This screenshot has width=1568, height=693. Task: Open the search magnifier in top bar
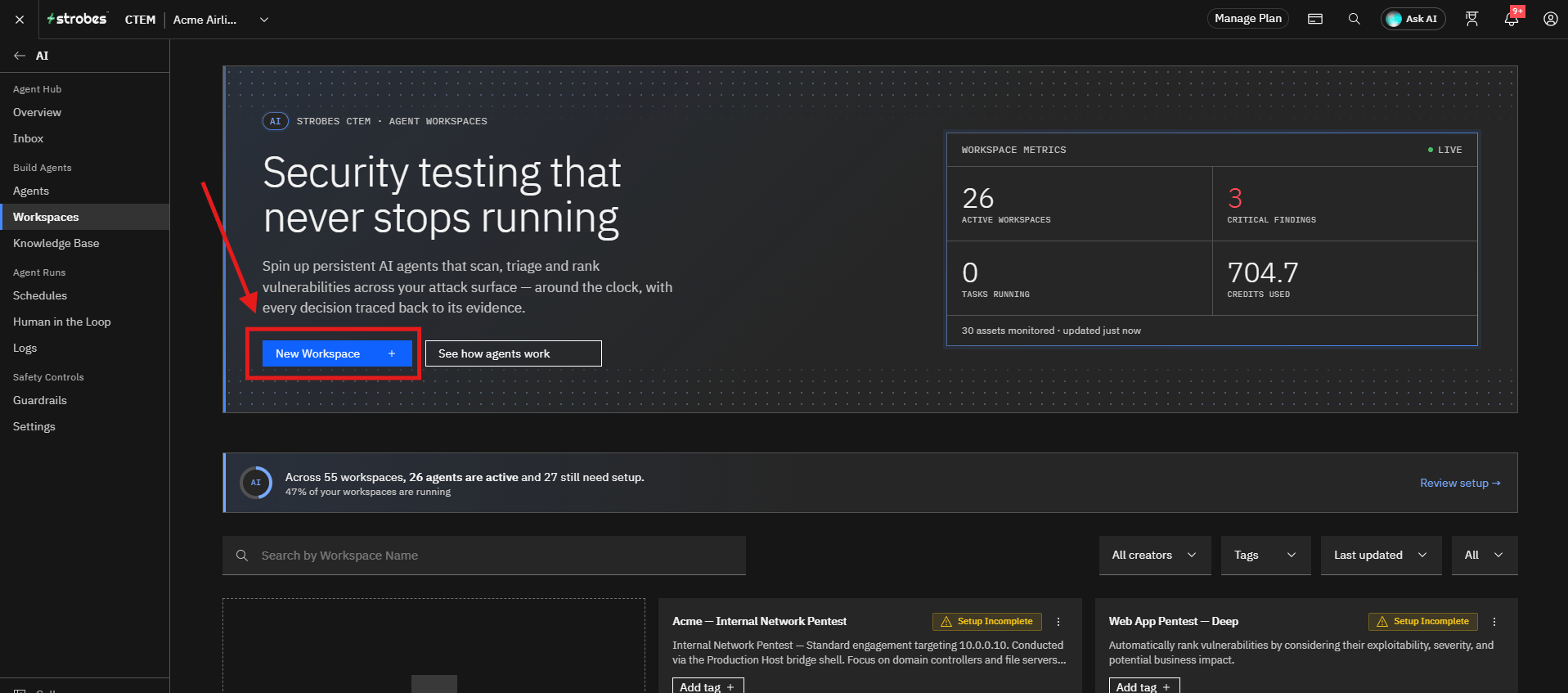point(1355,19)
